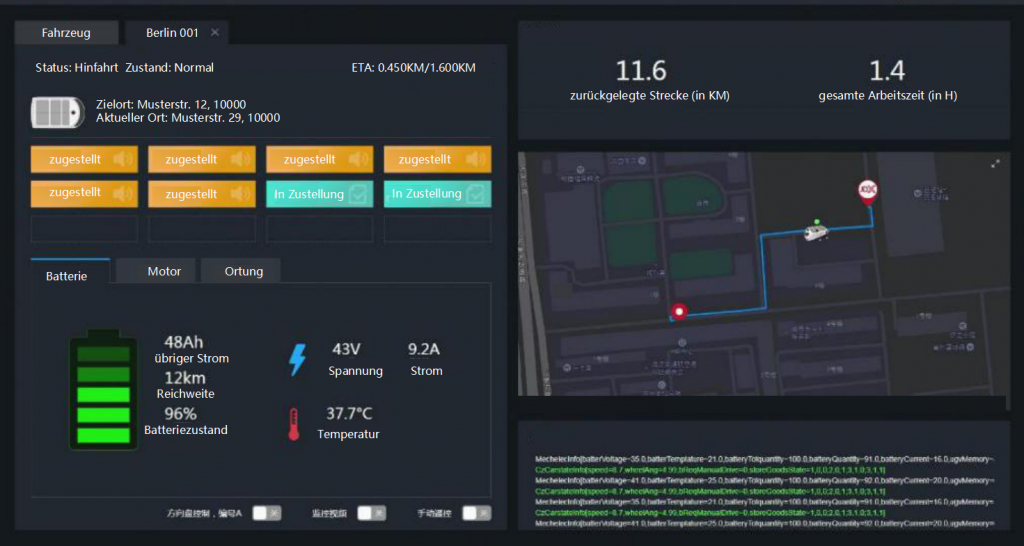Click the green battery level icon

click(103, 391)
